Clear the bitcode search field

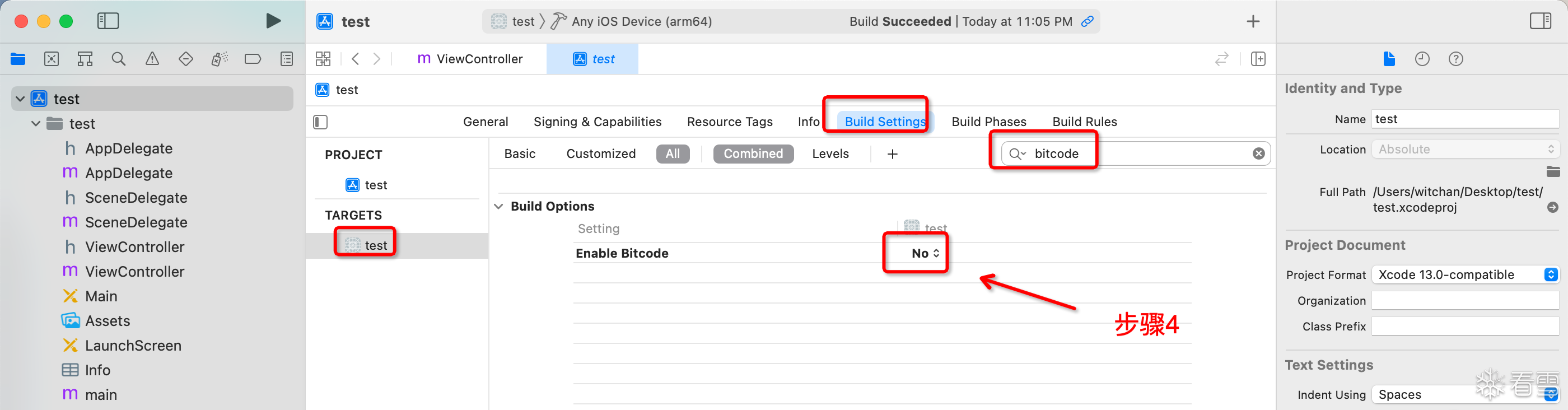tap(1258, 154)
